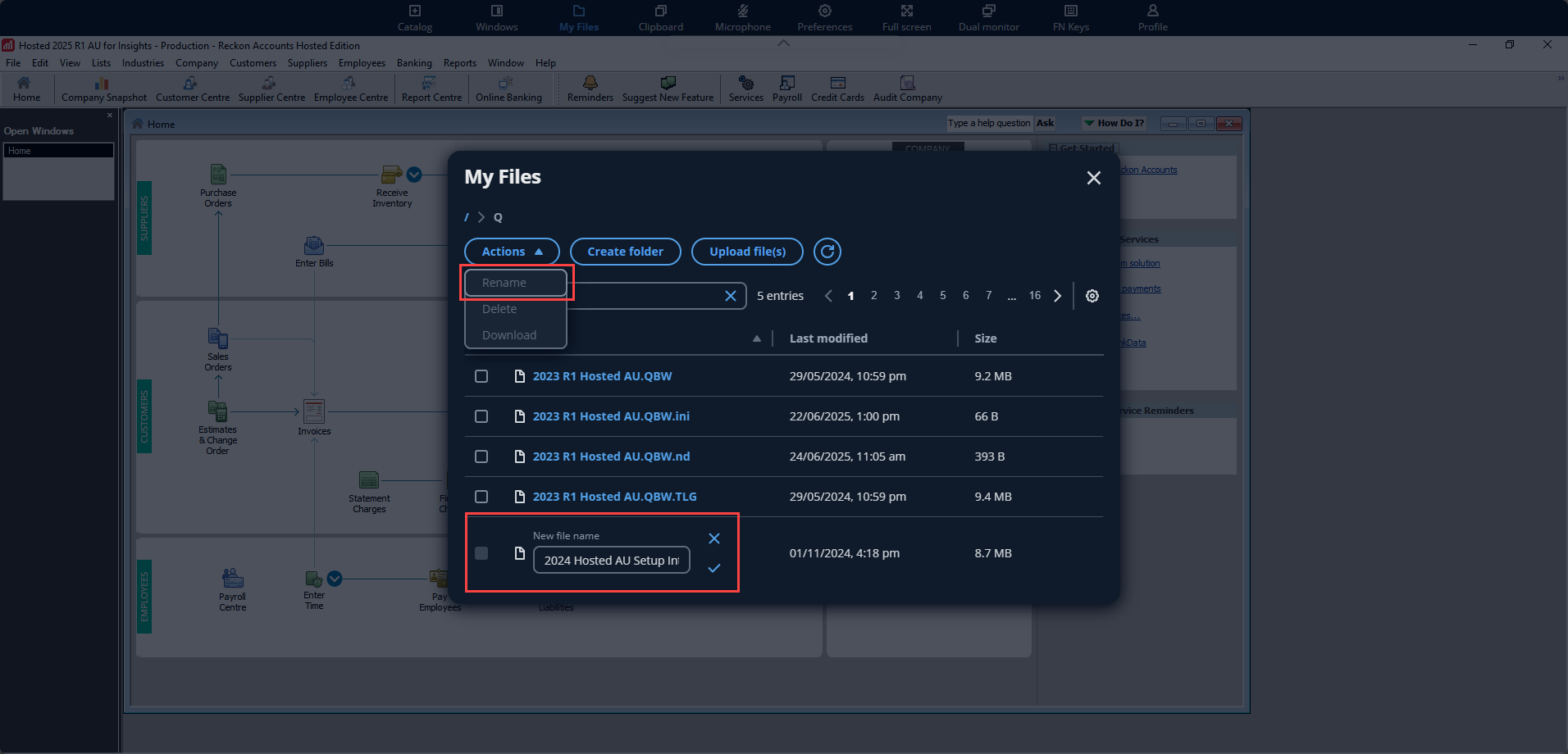Click the Ask help button
The width and height of the screenshot is (1568, 754).
tap(1045, 123)
